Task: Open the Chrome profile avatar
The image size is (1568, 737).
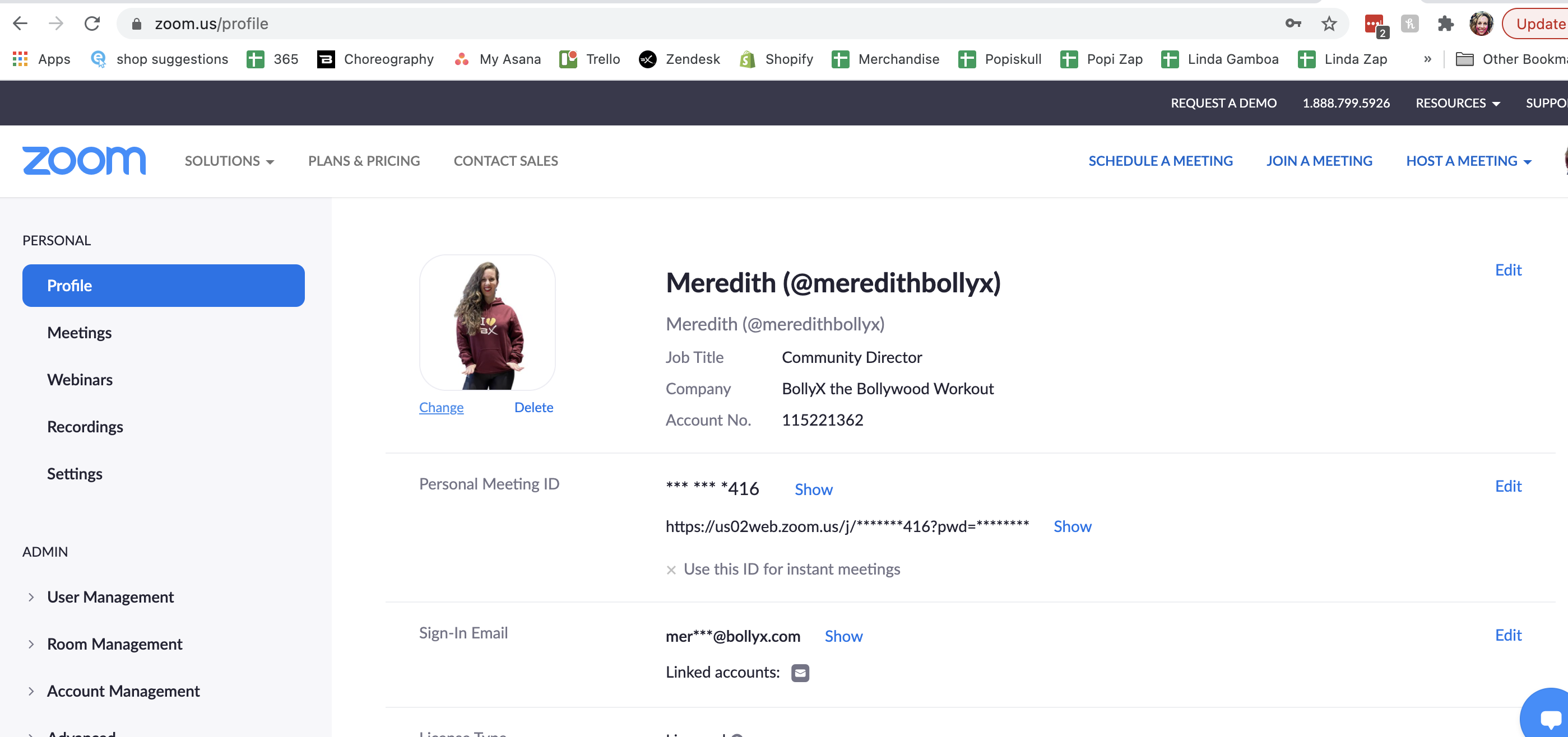Action: pyautogui.click(x=1481, y=24)
